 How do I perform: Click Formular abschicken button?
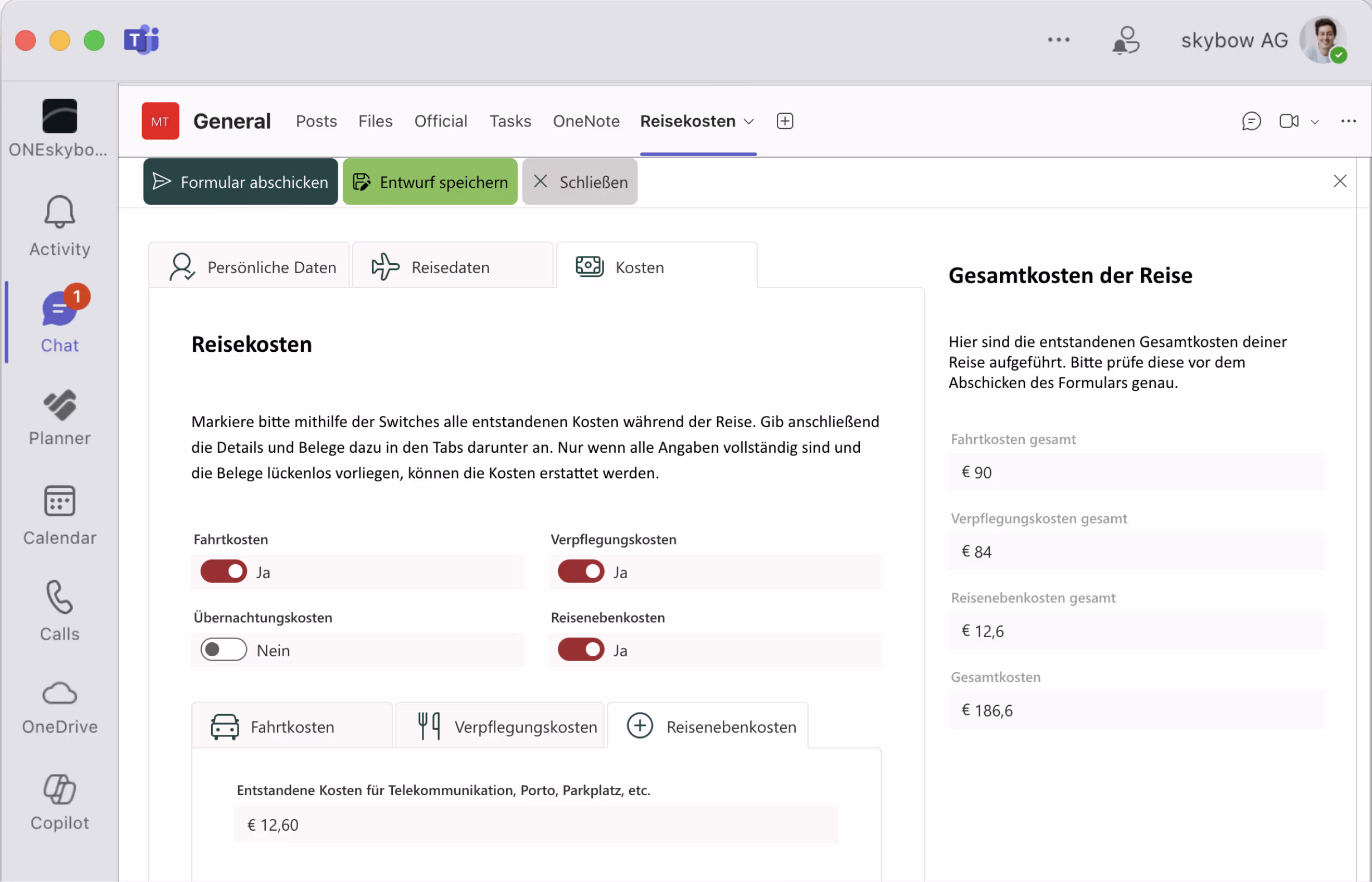point(240,182)
